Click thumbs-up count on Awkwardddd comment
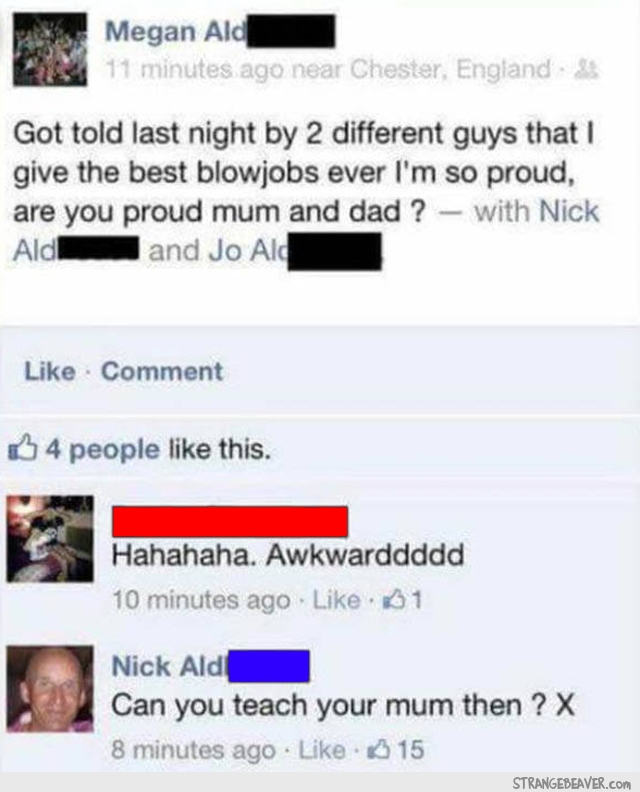This screenshot has height=792, width=640. [x=403, y=600]
